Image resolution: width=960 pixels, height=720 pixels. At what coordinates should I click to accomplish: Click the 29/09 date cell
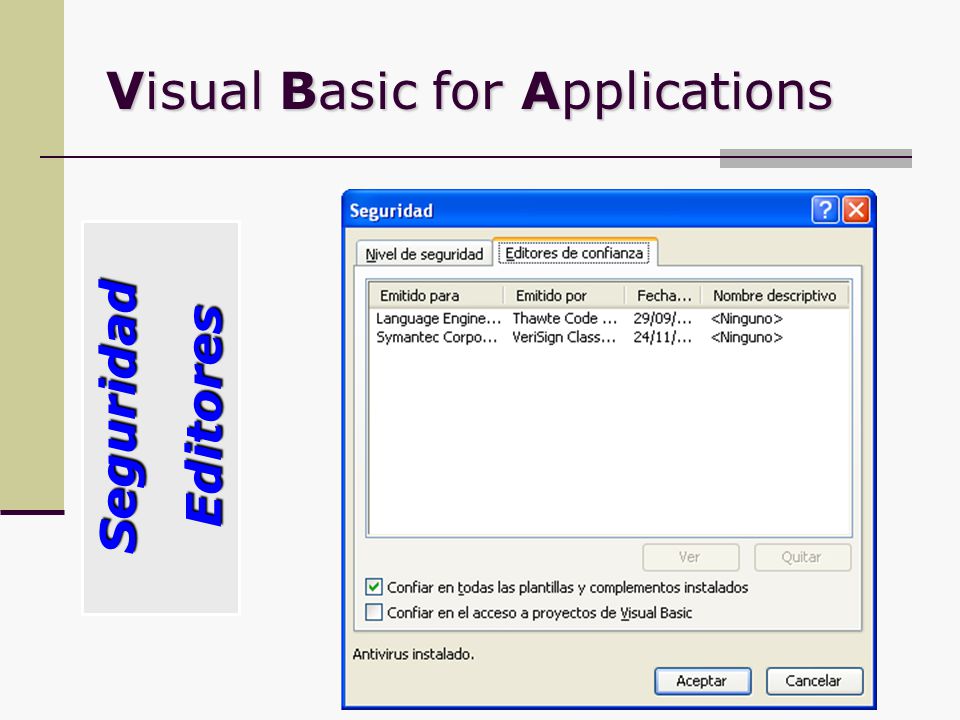point(662,318)
